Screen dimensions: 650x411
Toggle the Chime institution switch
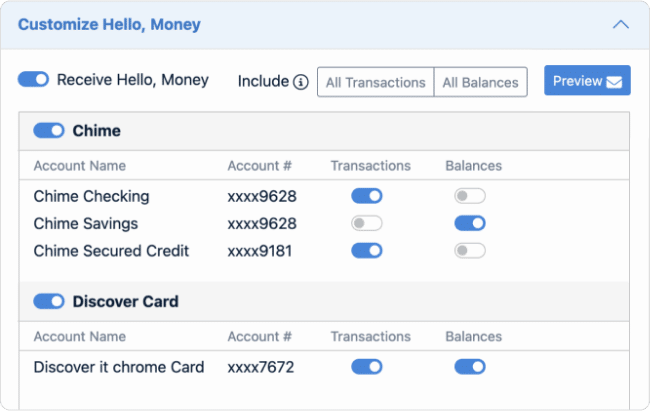click(49, 131)
